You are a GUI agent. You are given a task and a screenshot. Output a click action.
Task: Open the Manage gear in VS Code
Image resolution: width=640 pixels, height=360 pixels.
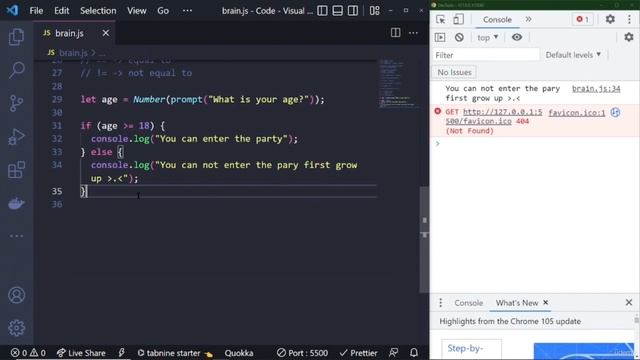point(16,328)
